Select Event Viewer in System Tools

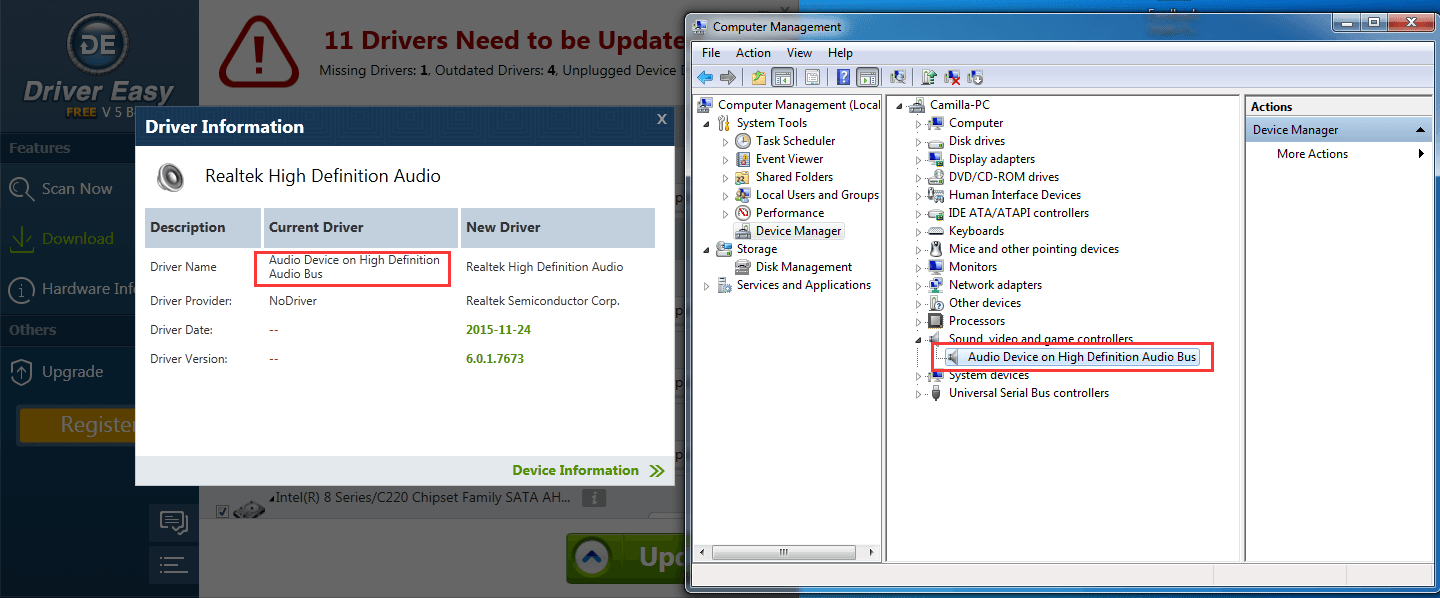(x=789, y=159)
